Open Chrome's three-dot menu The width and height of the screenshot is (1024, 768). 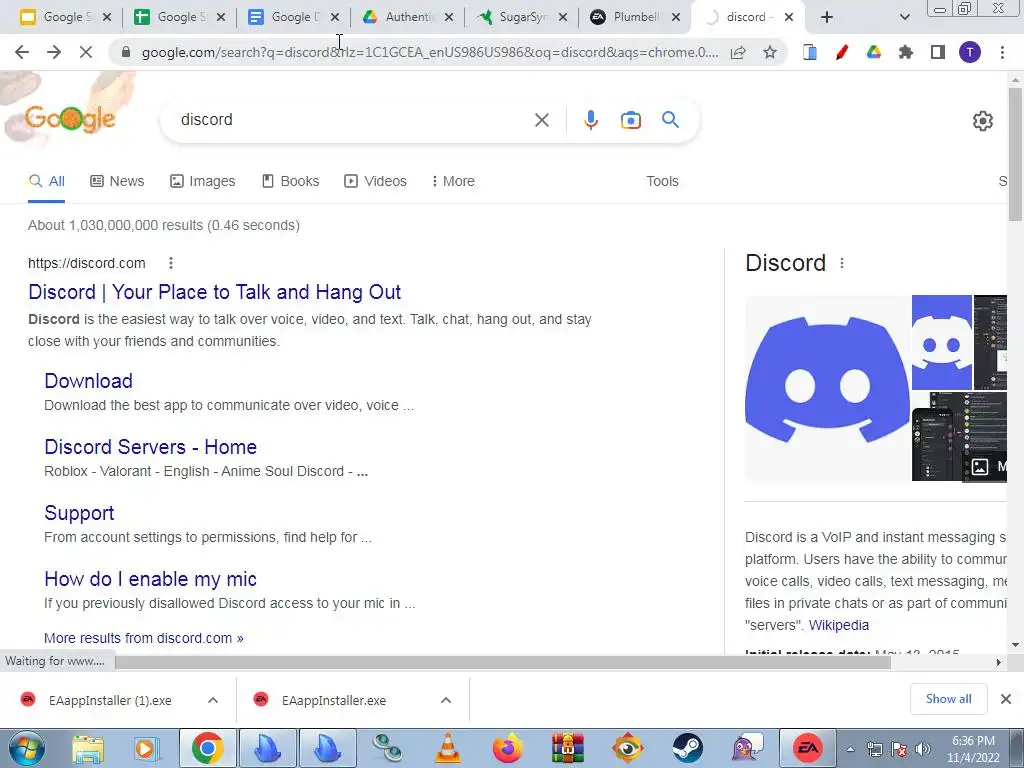(x=1002, y=52)
